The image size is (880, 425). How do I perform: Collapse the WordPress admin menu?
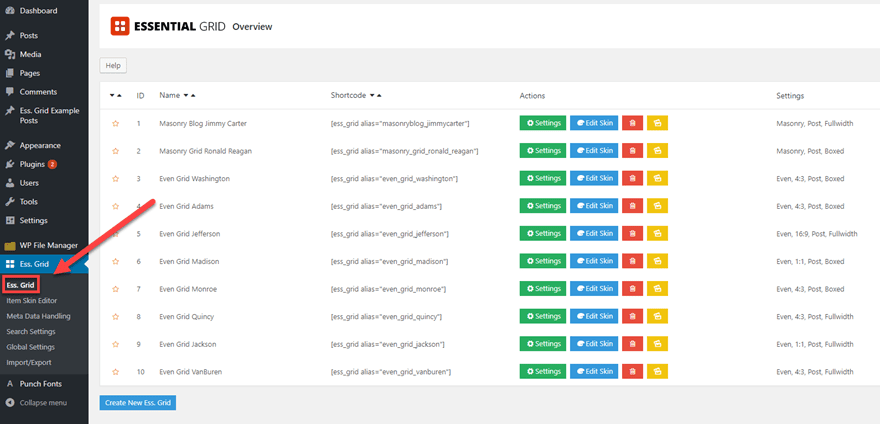click(x=37, y=403)
